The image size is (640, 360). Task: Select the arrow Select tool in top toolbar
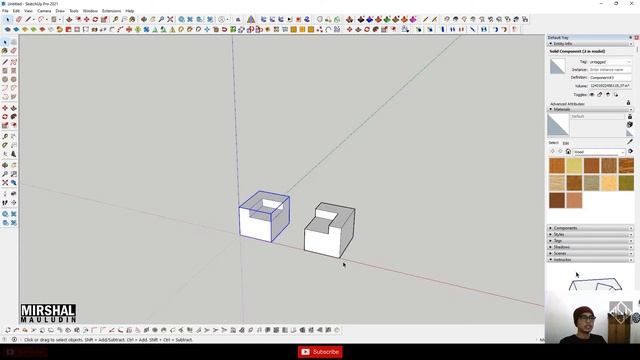click(7, 19)
